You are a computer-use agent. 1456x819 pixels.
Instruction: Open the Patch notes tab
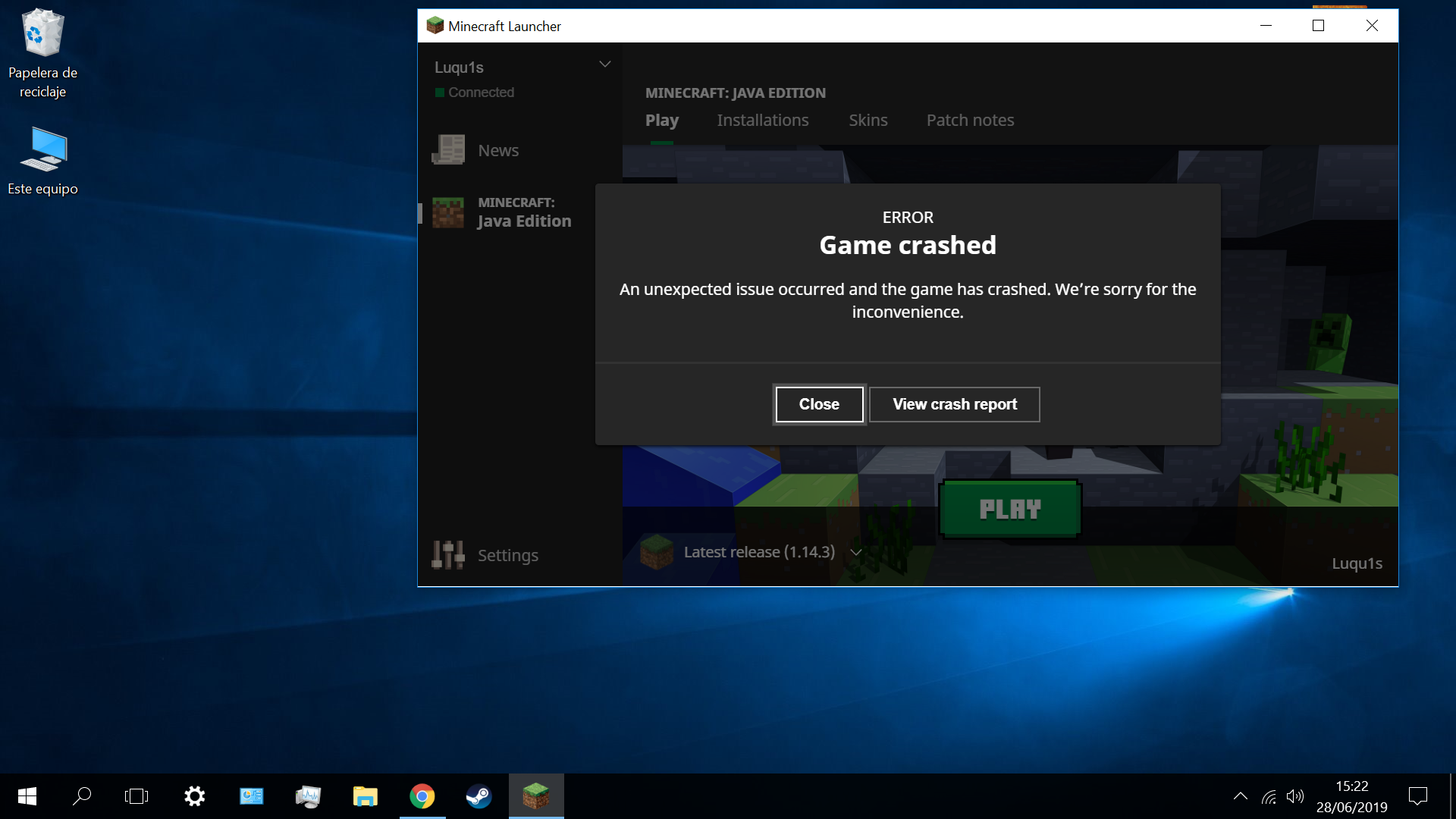point(970,121)
